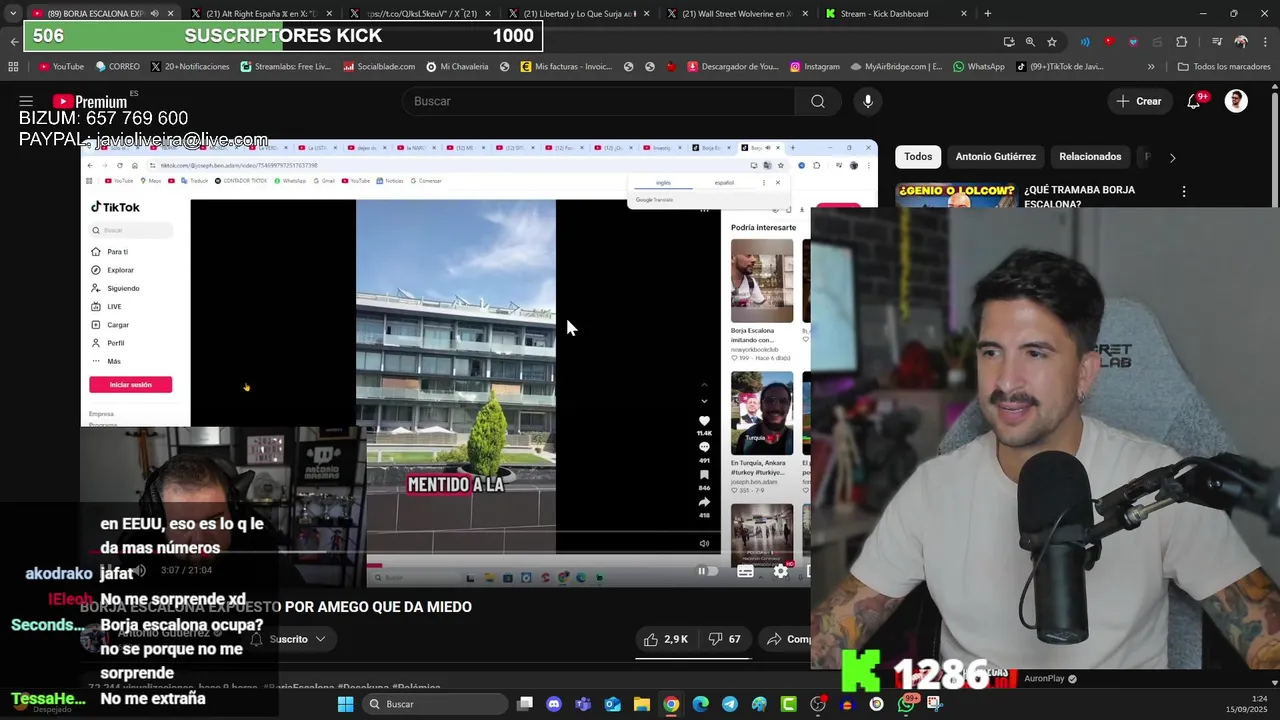Open tab search dropdown arrow
This screenshot has width=1280, height=720.
(x=12, y=14)
